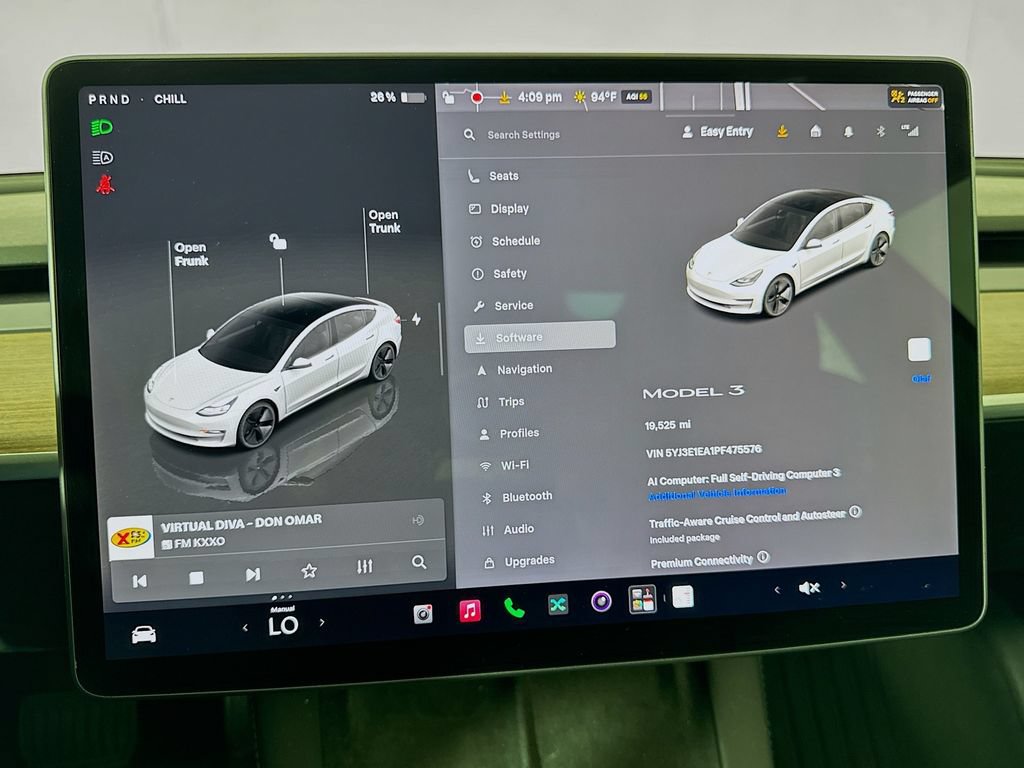Click the Search Settings field
This screenshot has height=768, width=1024.
click(513, 135)
